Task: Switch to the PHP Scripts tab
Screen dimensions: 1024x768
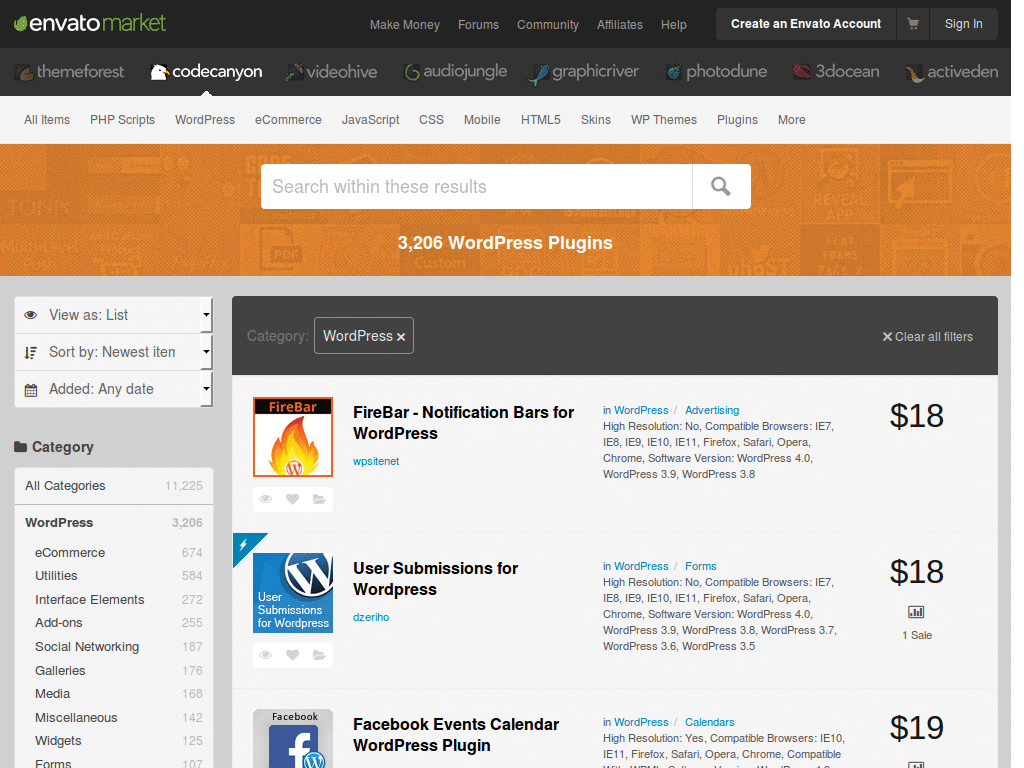Action: [x=122, y=120]
